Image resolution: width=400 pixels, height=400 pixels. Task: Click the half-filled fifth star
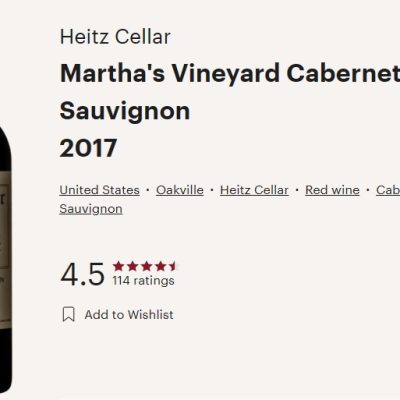point(174,266)
